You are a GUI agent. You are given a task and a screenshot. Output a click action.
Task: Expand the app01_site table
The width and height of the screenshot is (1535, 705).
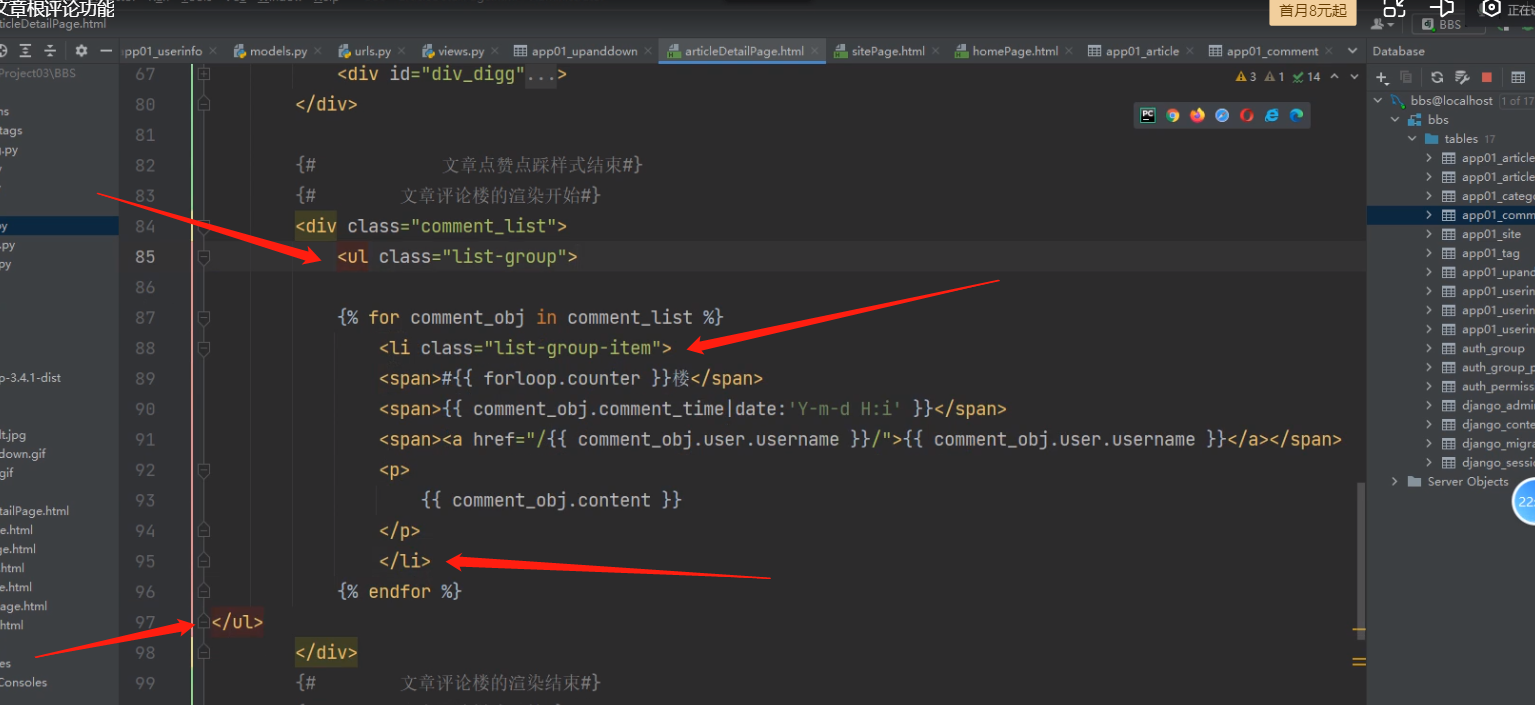pyautogui.click(x=1430, y=234)
